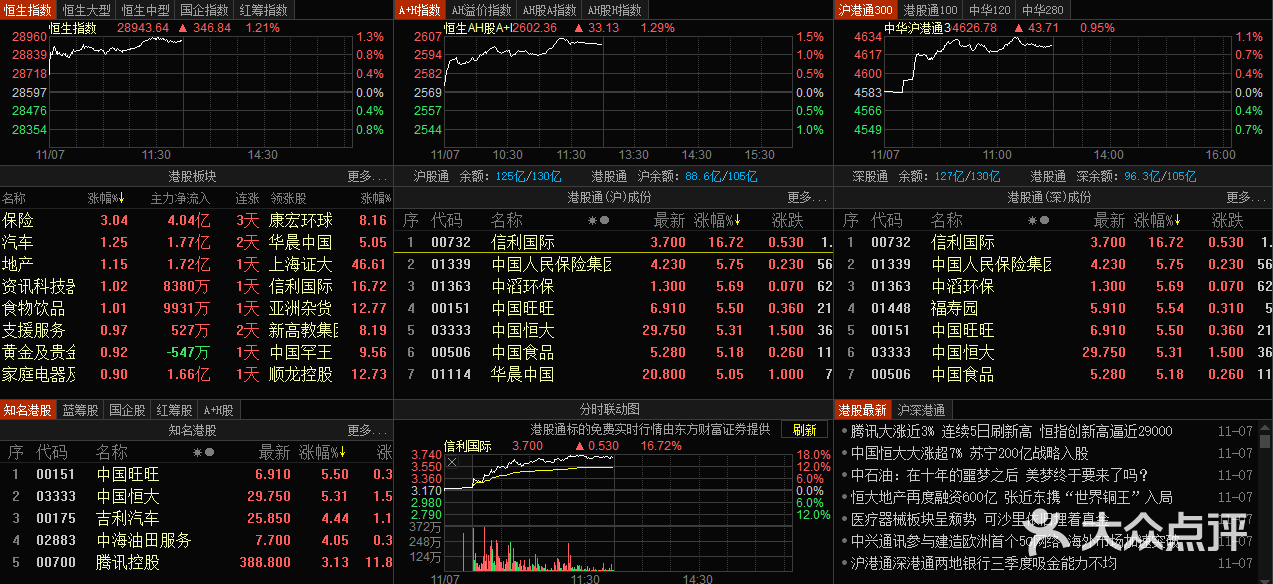Click the 刷新 refresh button
Image resolution: width=1273 pixels, height=584 pixels.
click(x=804, y=430)
